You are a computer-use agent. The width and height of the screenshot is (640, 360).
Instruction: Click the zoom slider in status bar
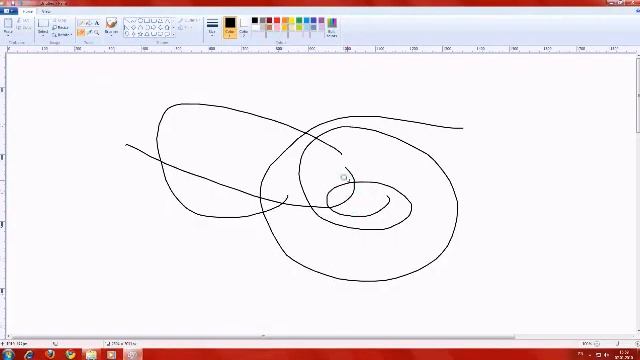(x=617, y=344)
